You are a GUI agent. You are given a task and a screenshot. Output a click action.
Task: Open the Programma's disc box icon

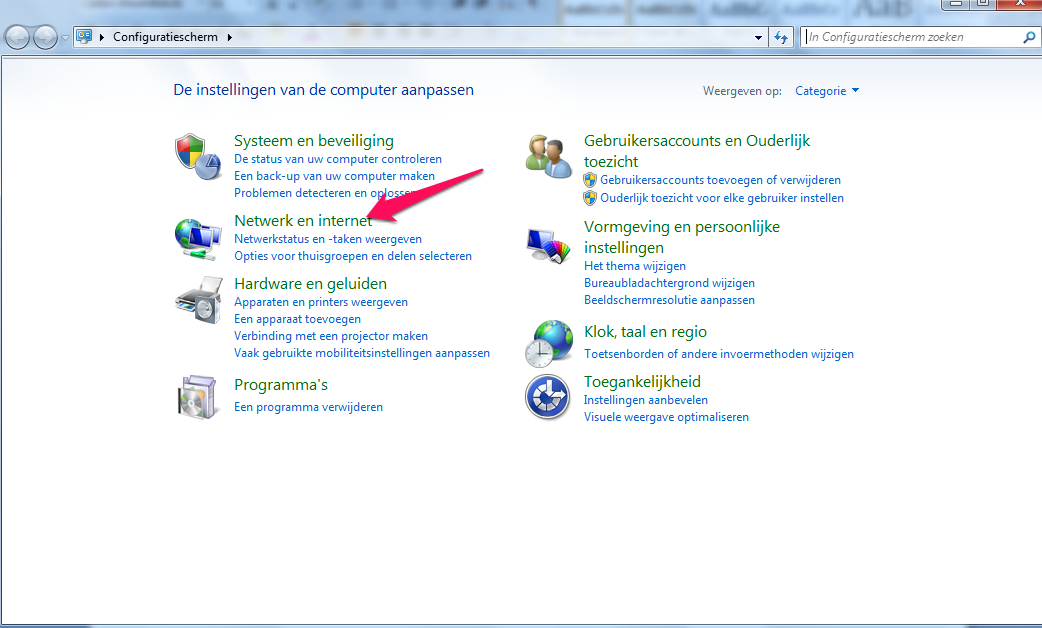pyautogui.click(x=197, y=397)
